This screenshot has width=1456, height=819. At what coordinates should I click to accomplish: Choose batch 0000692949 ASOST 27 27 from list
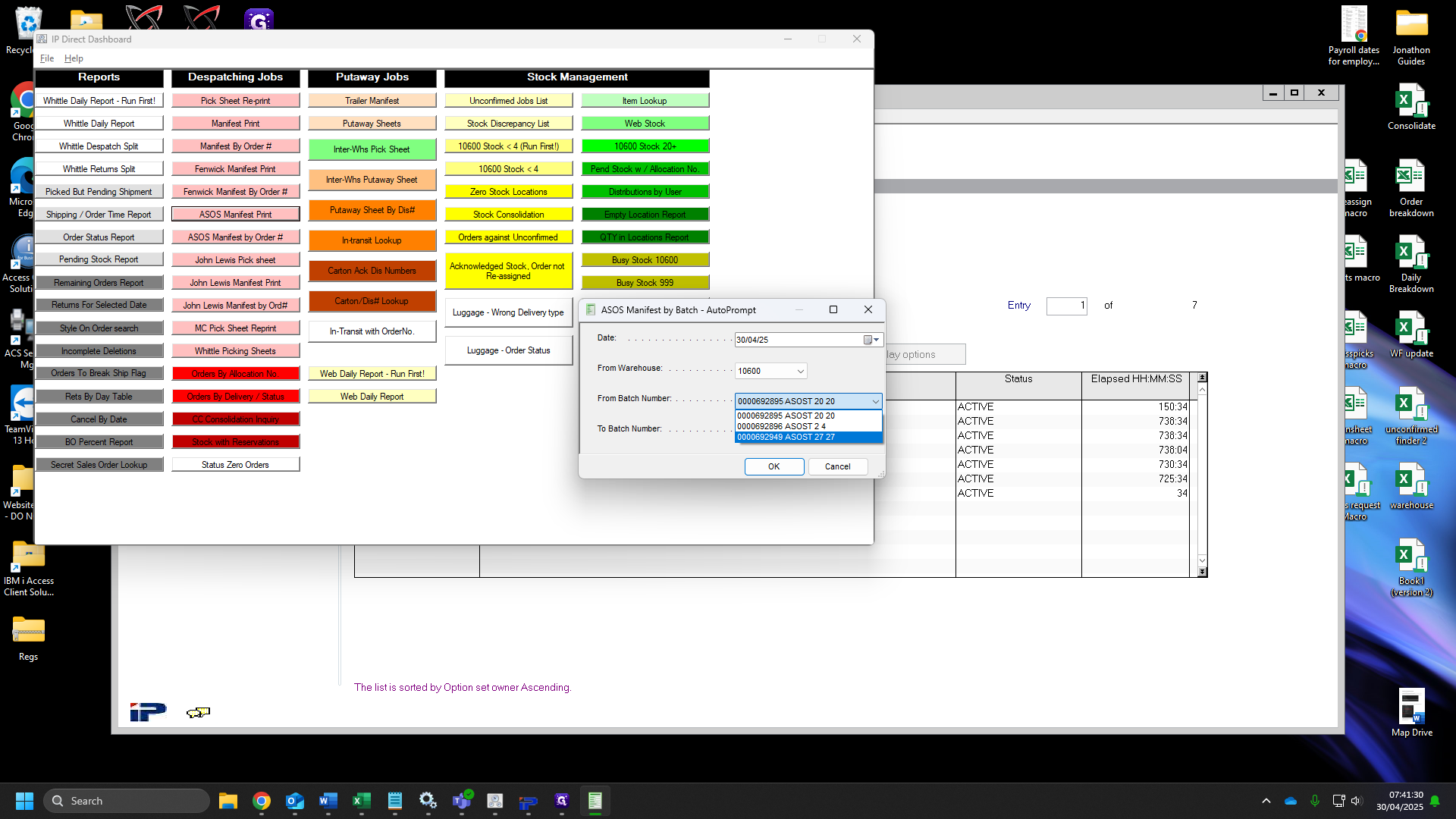point(808,437)
